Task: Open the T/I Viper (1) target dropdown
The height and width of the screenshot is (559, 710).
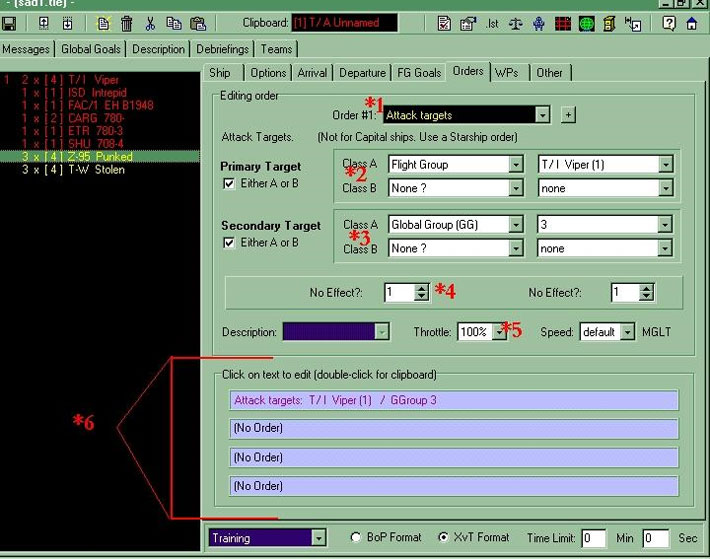Action: point(666,164)
